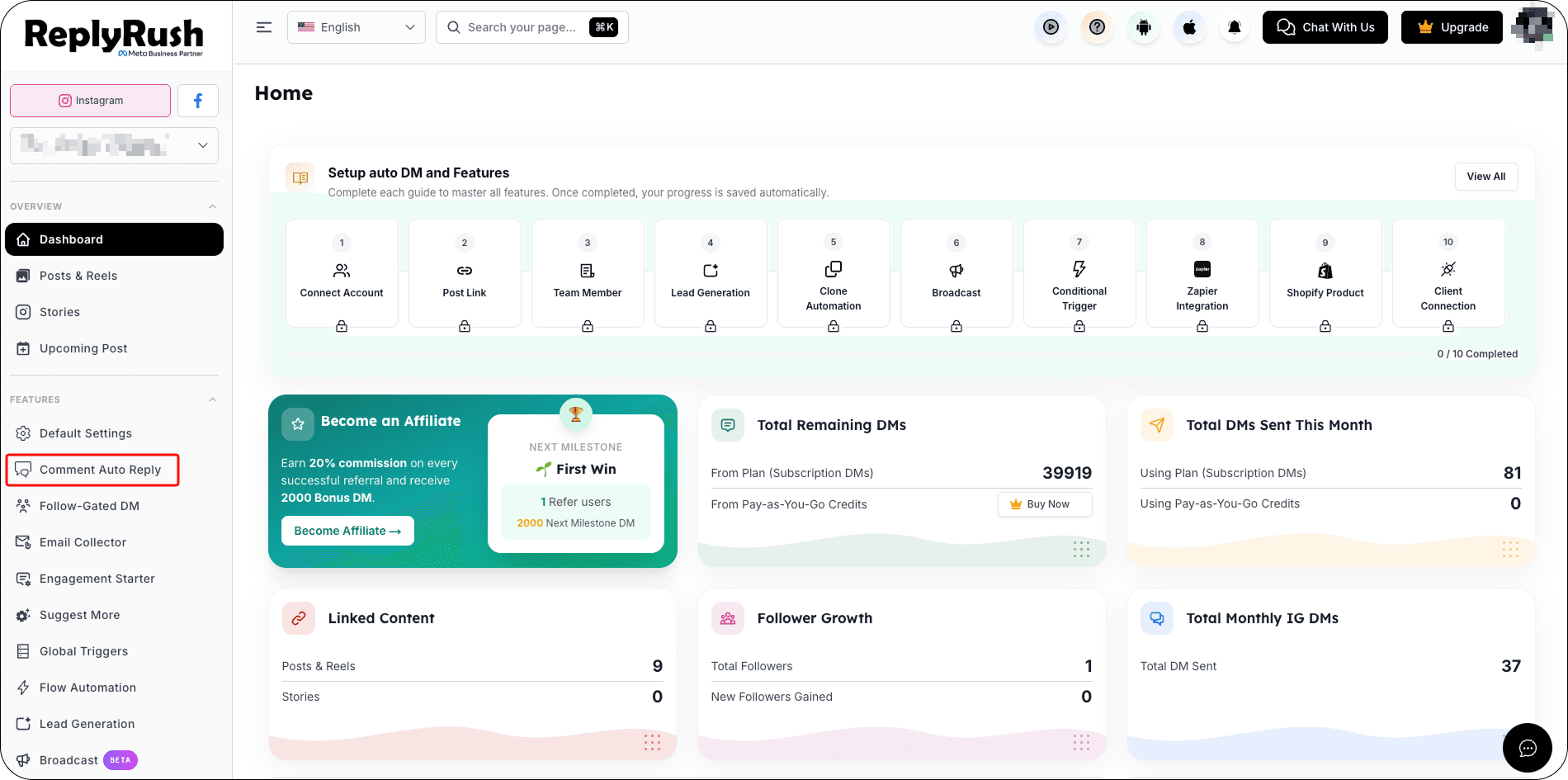Collapse the OVERVIEW sidebar section

[x=212, y=206]
